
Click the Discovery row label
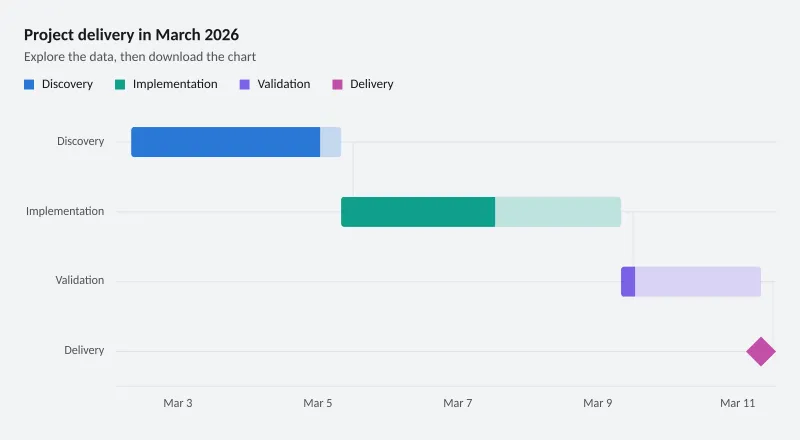(x=81, y=141)
